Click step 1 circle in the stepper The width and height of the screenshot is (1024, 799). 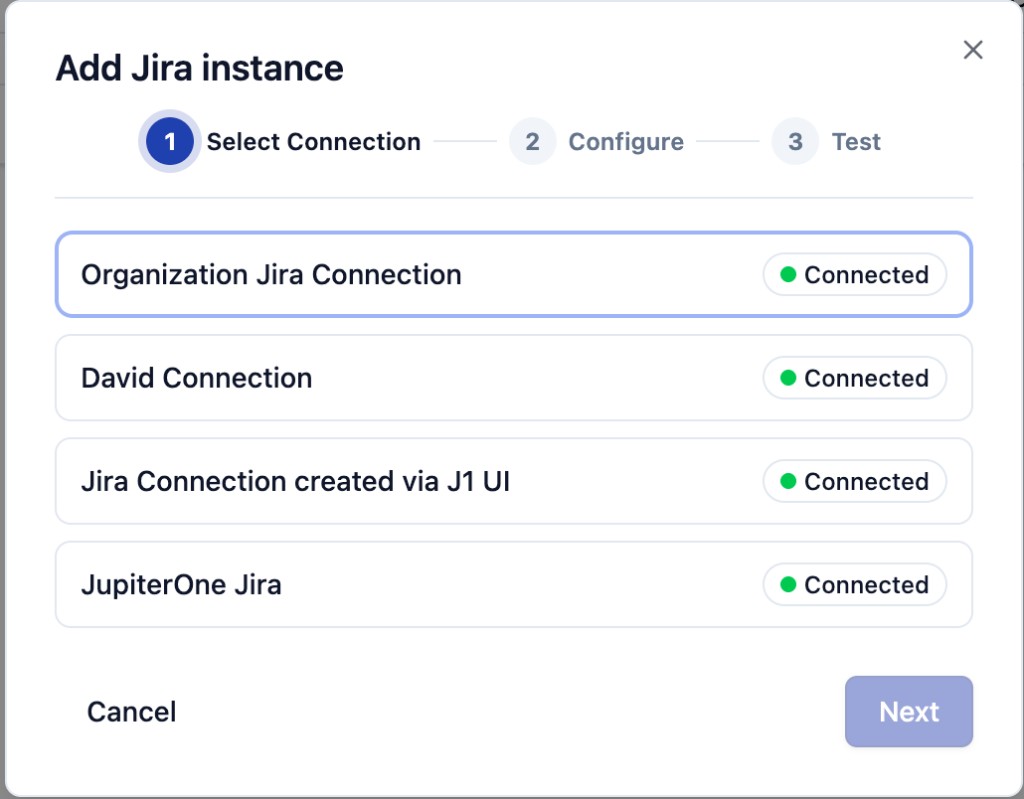170,141
